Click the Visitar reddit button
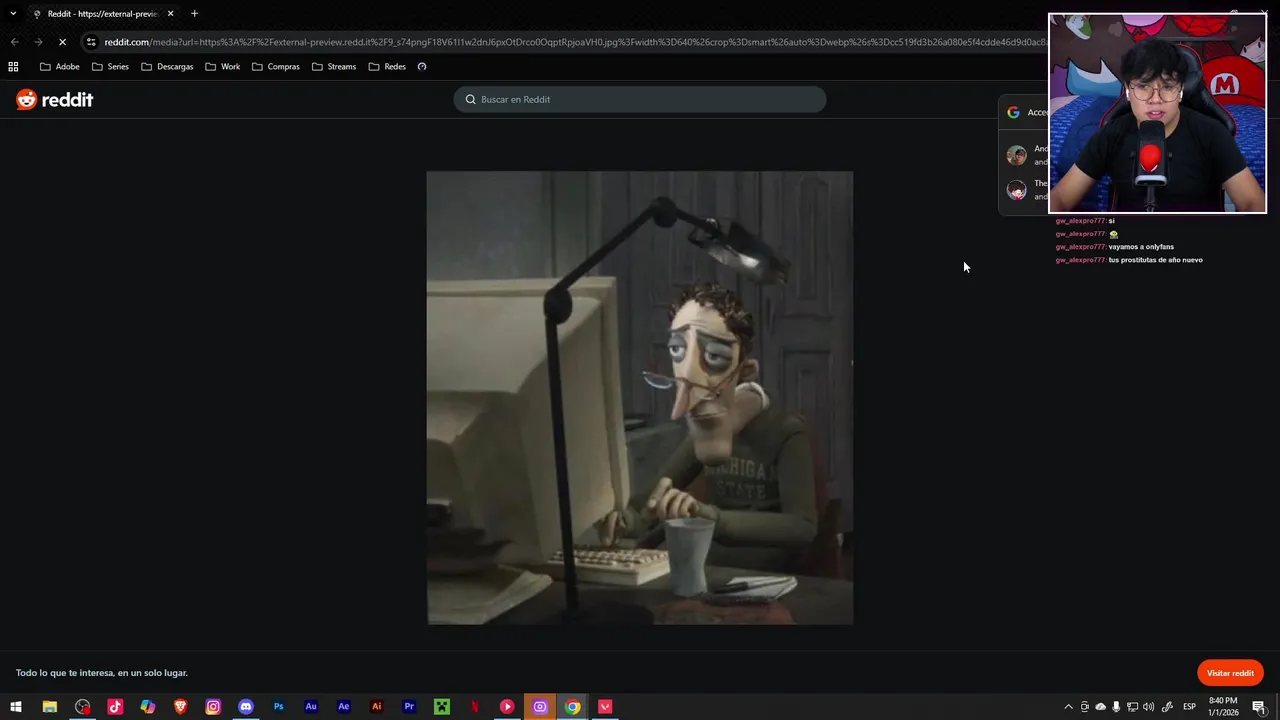 click(x=1230, y=673)
